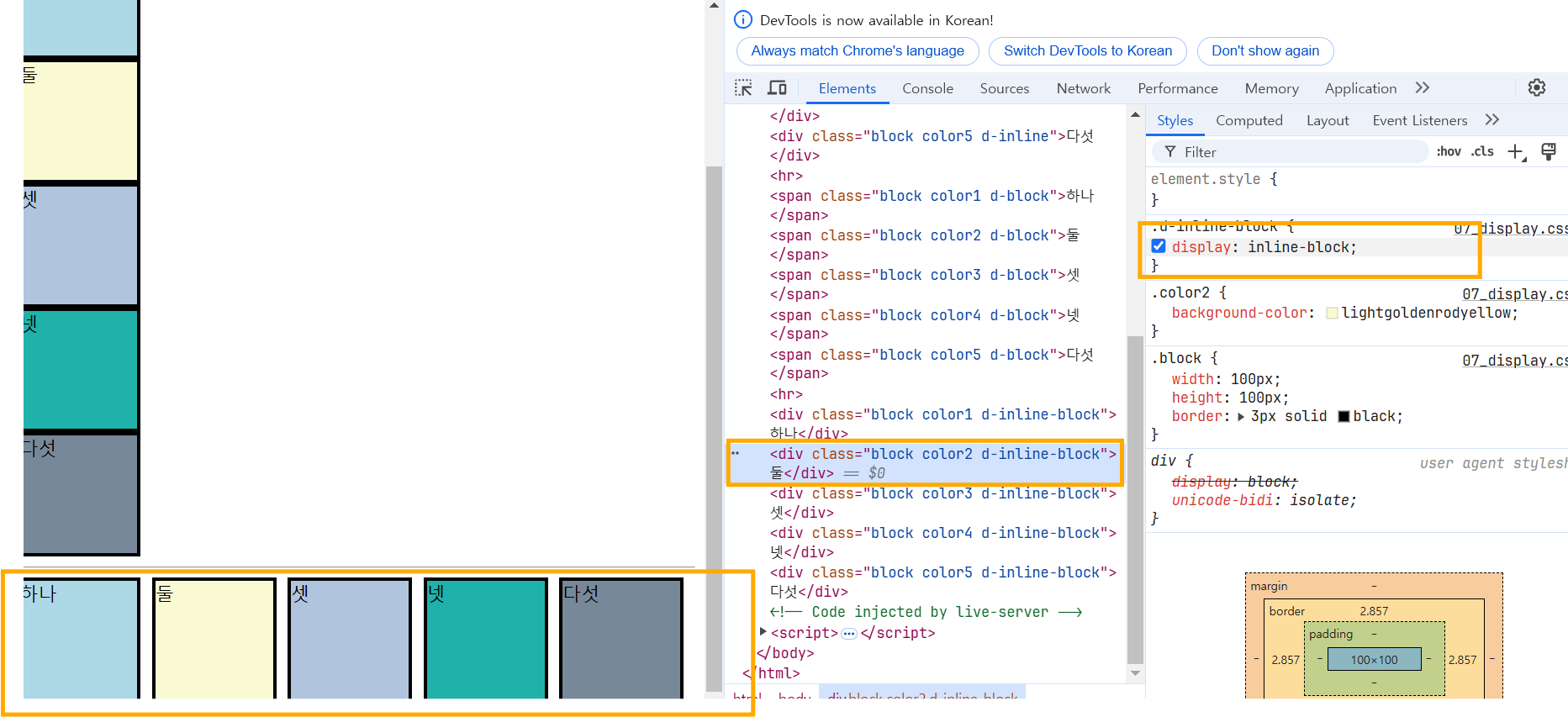Show more Styles sidebar tabs chevron
Screen dimensions: 1568x717
coord(1492,120)
